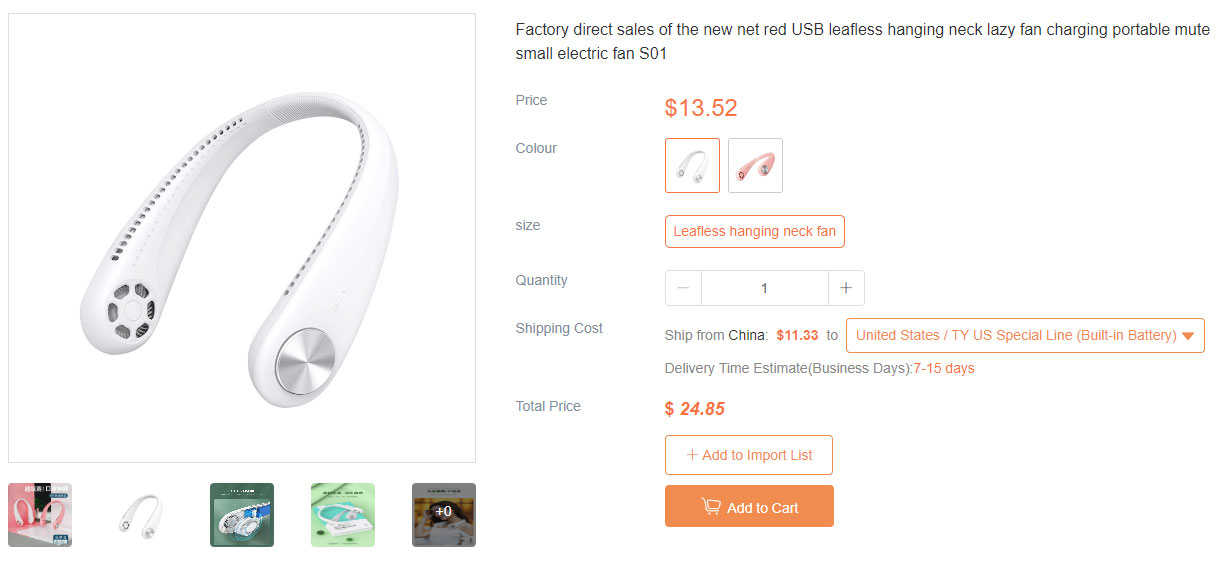Image resolution: width=1226 pixels, height=564 pixels.
Task: Choose the Leafless hanging neck fan size
Action: pos(755,232)
